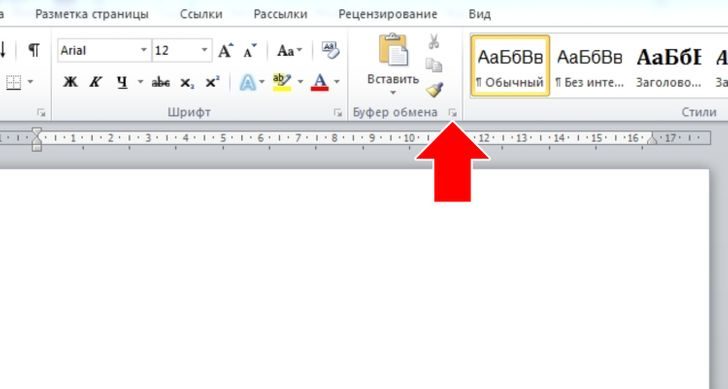The height and width of the screenshot is (389, 728).
Task: Toggle strikethrough text formatting
Action: 161,83
